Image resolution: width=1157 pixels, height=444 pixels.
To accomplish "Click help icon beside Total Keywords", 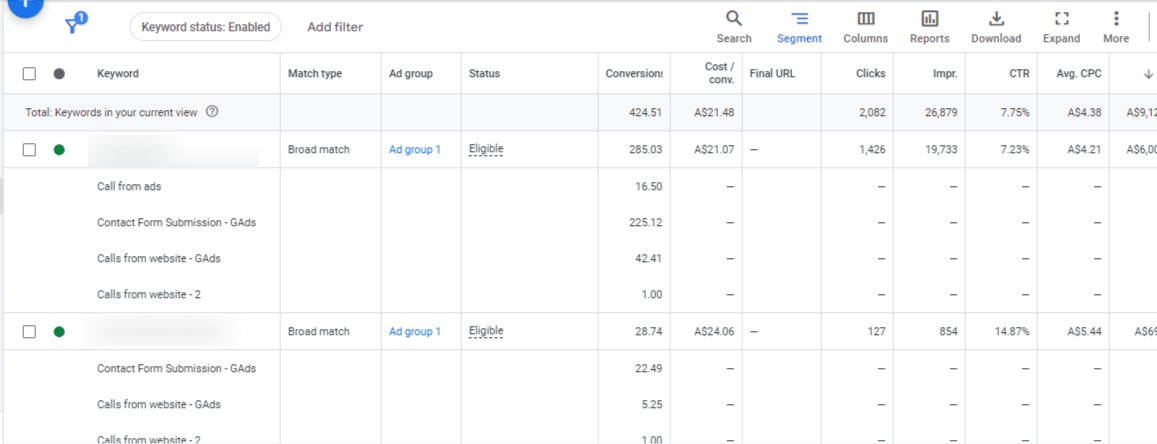I will pyautogui.click(x=213, y=112).
